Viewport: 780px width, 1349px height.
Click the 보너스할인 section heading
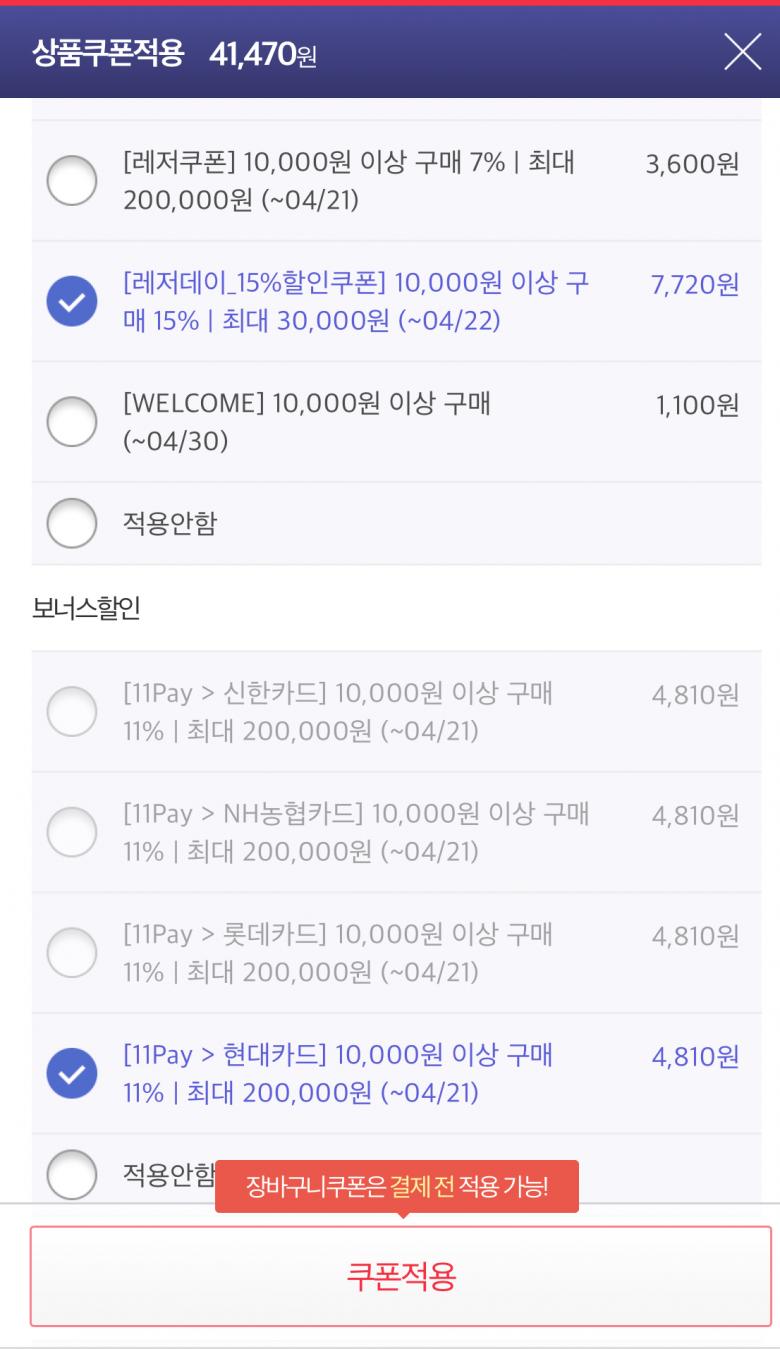pos(86,609)
